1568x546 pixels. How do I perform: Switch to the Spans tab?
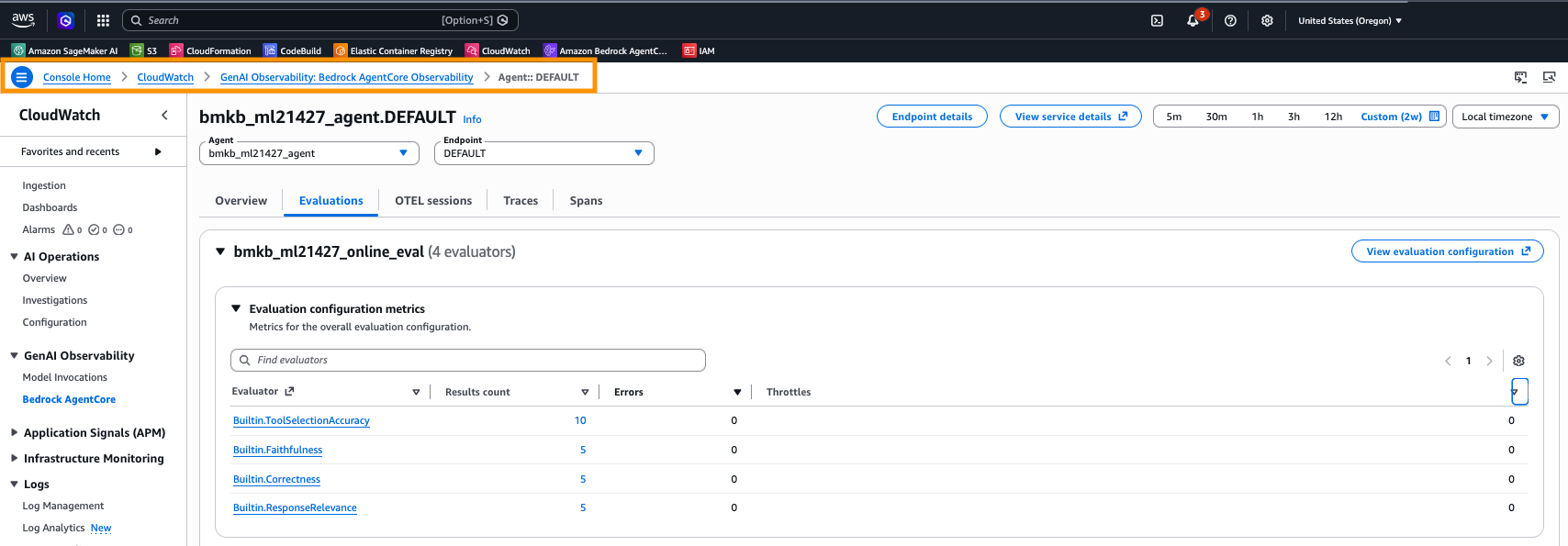pos(586,201)
